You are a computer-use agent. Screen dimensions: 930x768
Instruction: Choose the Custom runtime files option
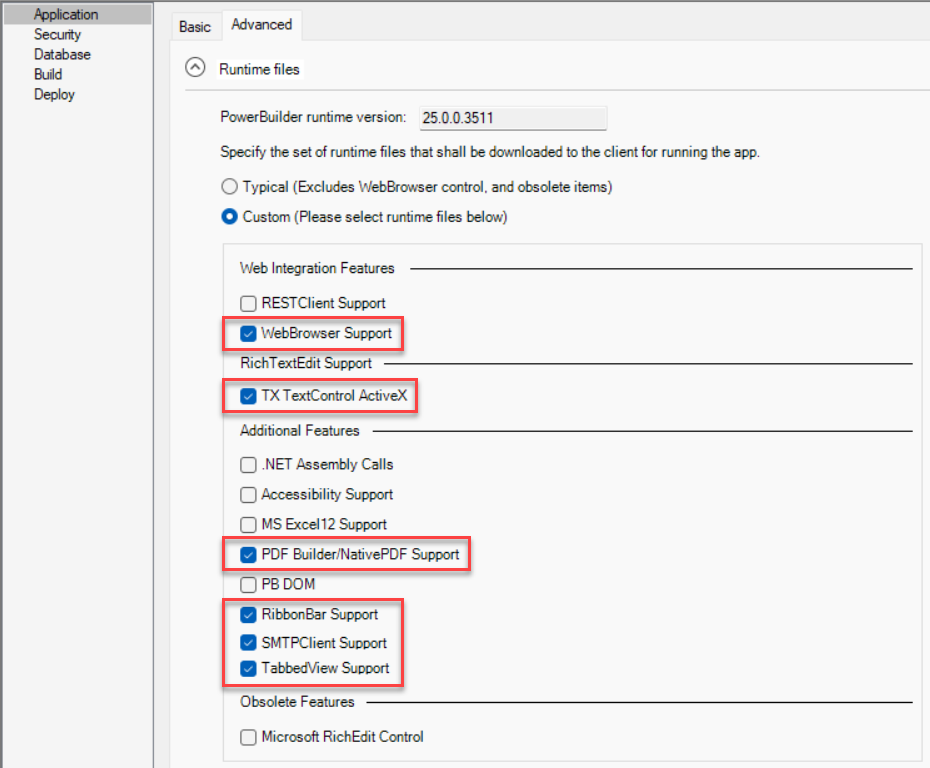230,217
